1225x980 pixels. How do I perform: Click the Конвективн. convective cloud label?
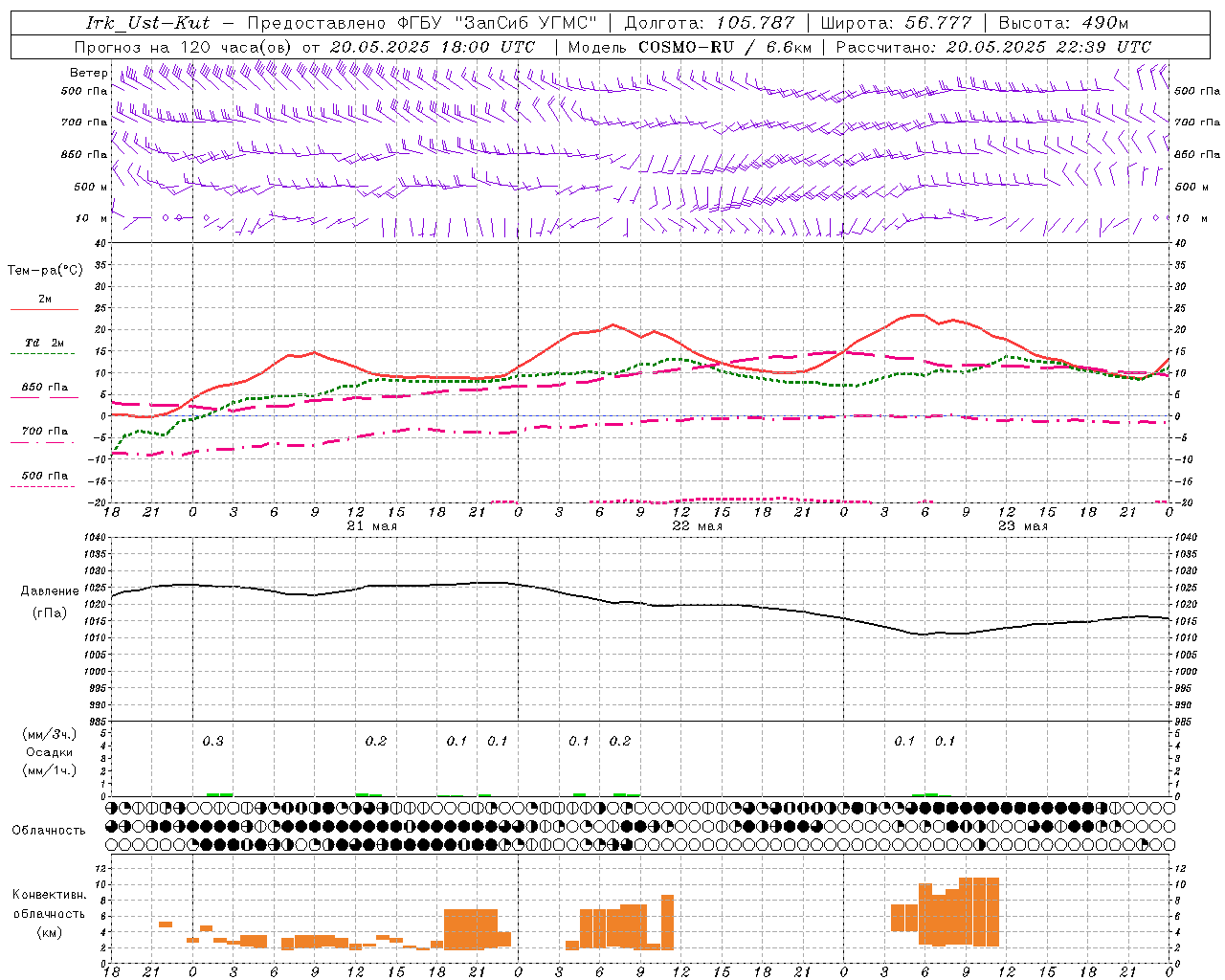50,895
